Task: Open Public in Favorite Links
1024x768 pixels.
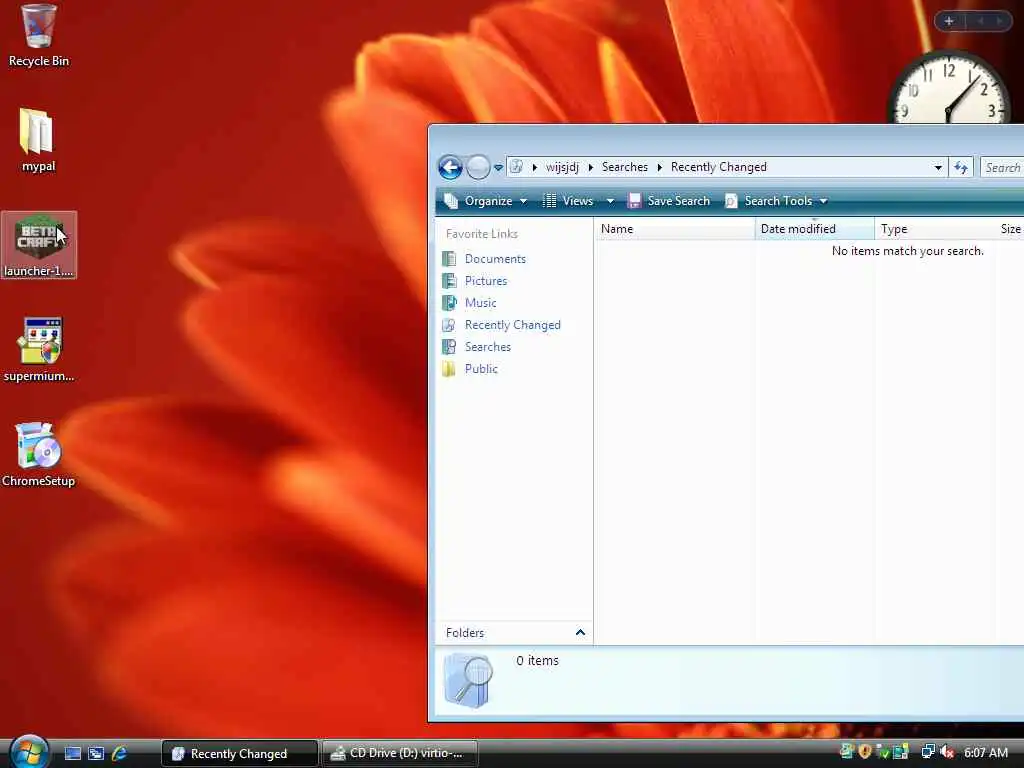Action: click(470, 369)
